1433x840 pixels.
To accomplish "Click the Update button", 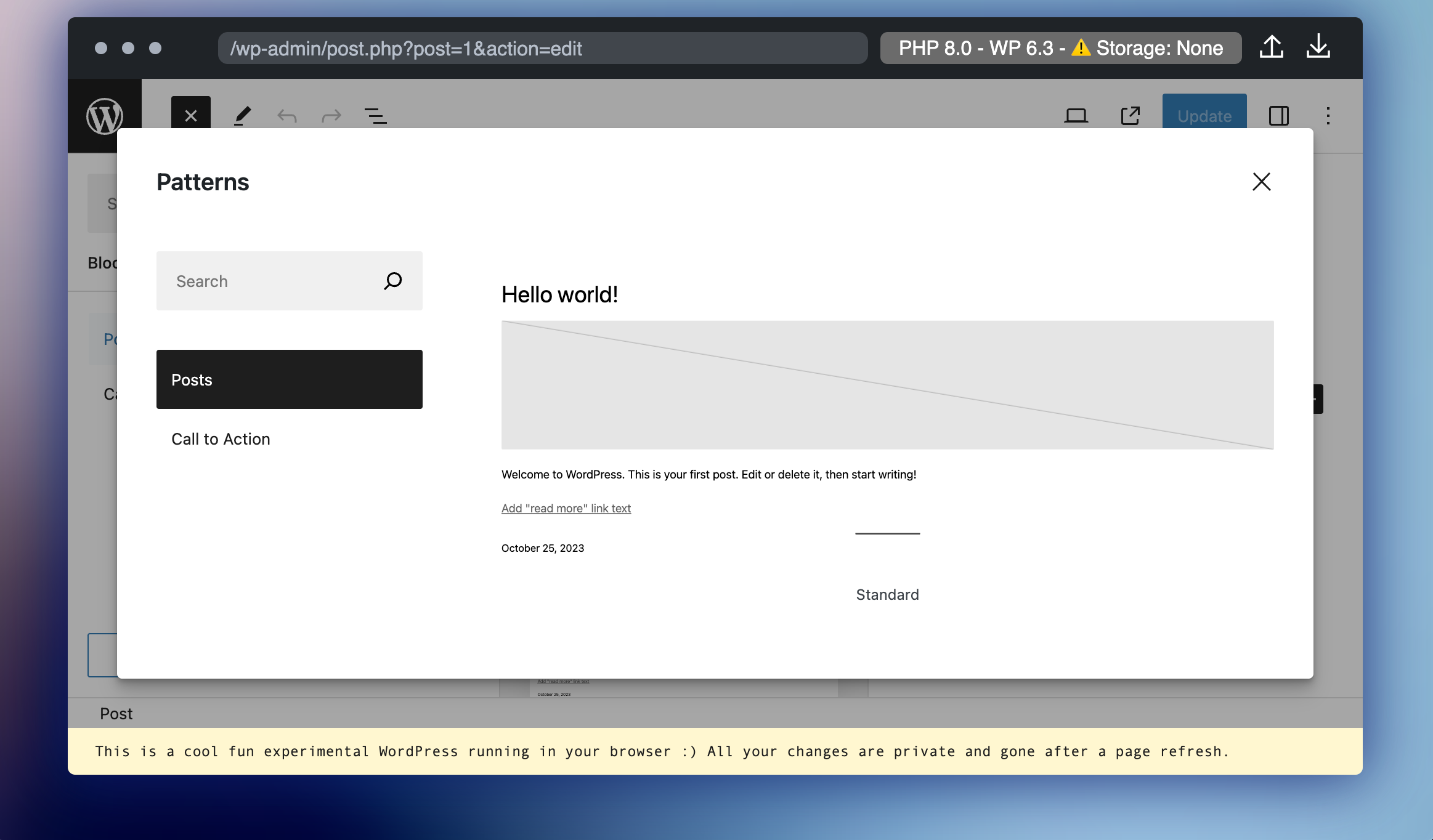I will coord(1203,116).
